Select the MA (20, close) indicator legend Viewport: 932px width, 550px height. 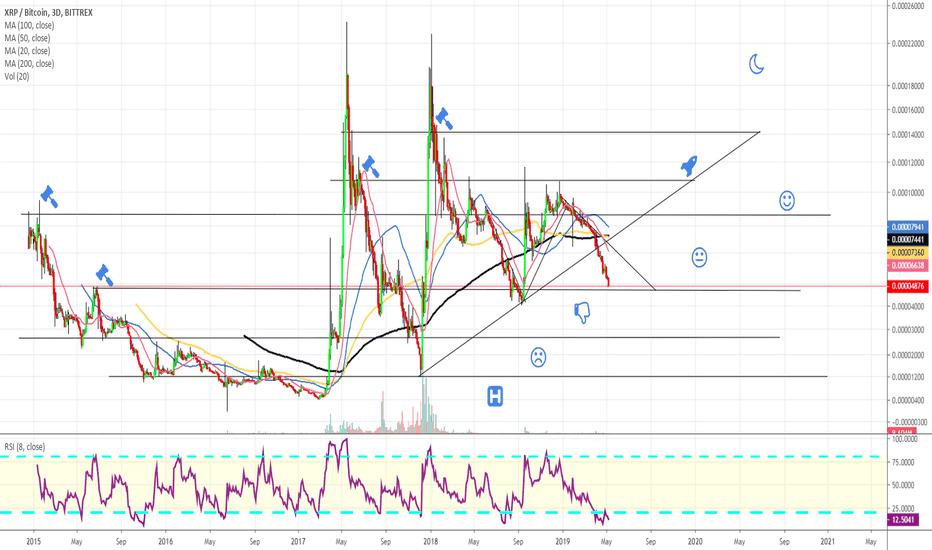pos(27,51)
